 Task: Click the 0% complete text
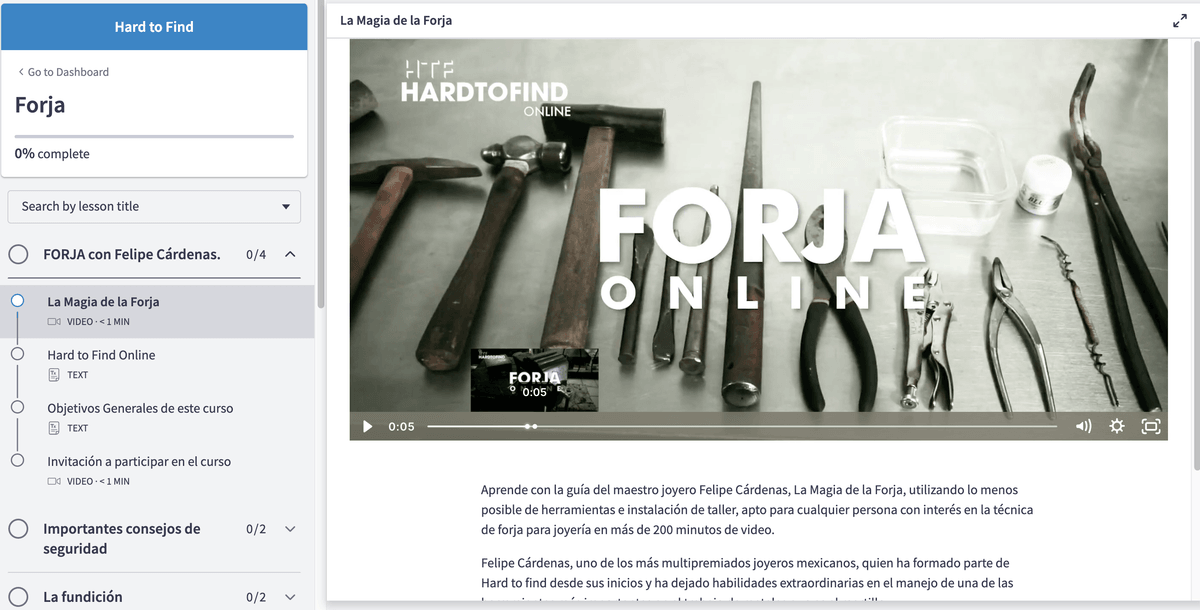coord(52,154)
